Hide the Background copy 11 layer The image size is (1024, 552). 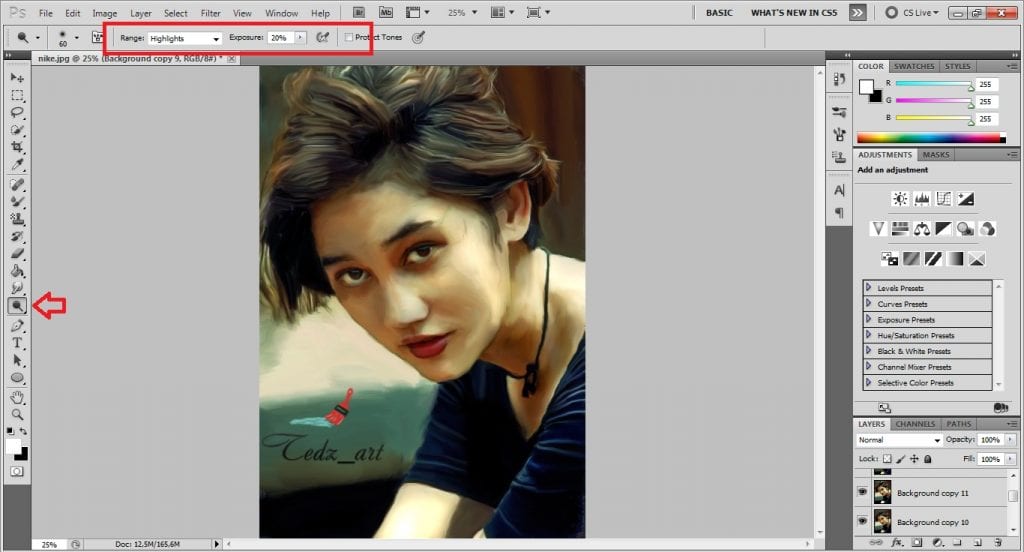861,492
